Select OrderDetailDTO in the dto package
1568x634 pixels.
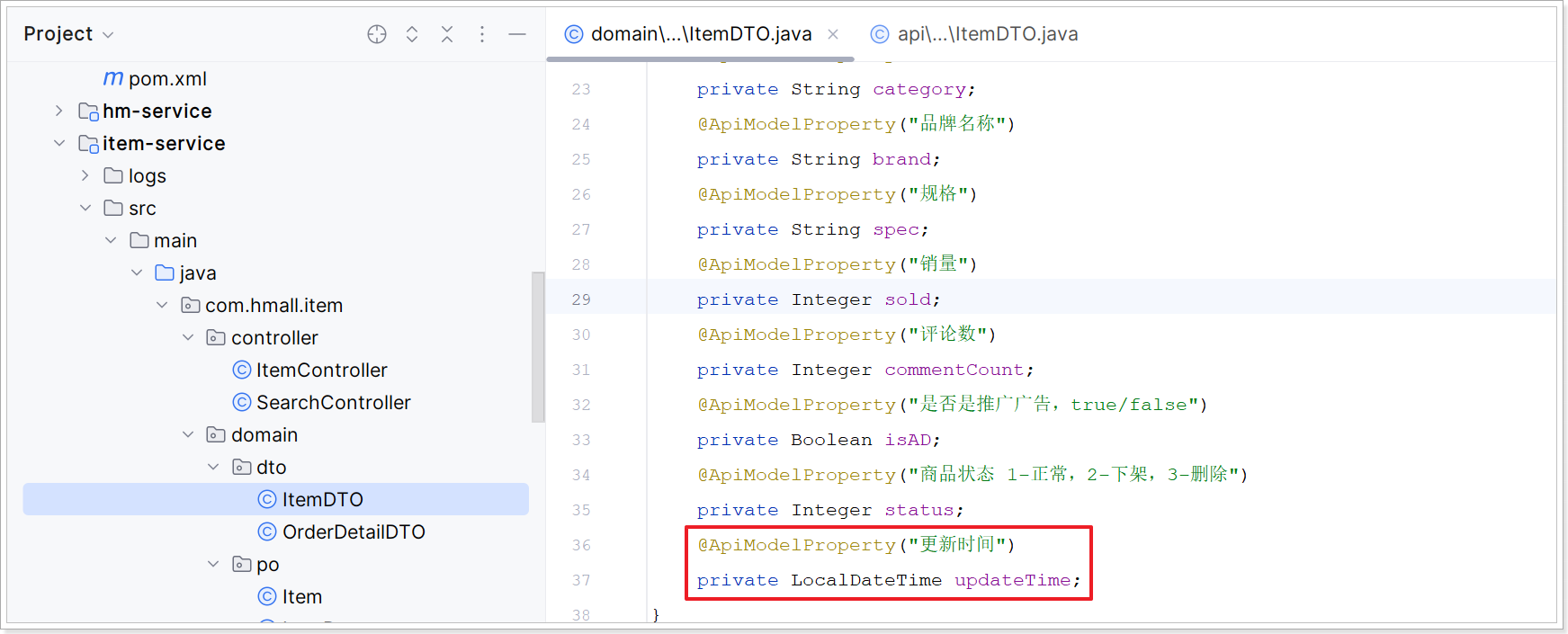pyautogui.click(x=354, y=531)
